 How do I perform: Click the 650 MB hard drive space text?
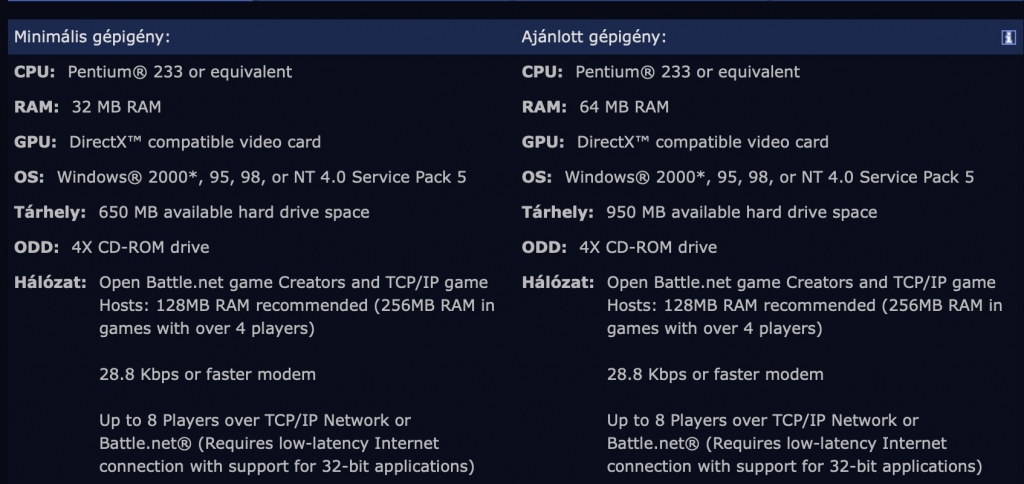pyautogui.click(x=234, y=212)
